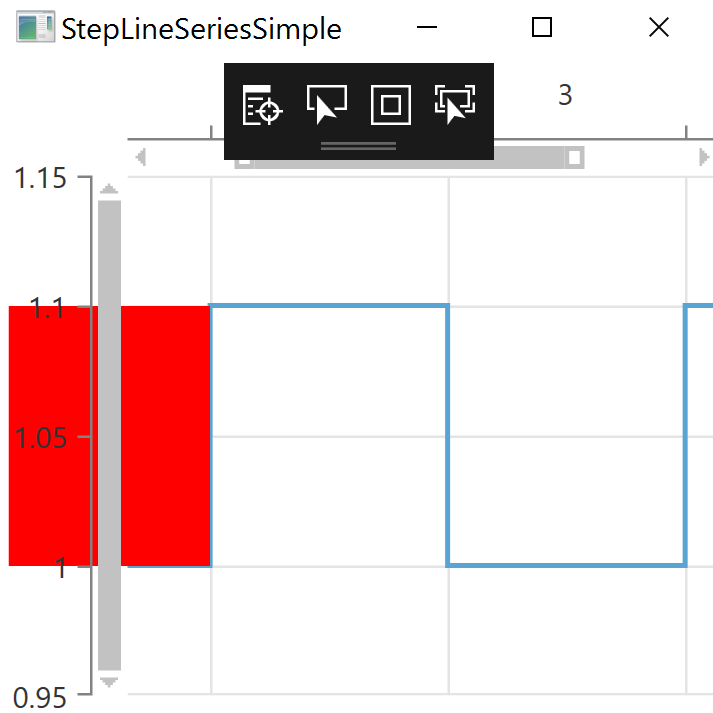Minimize the StepLineSeriesSimple window
The height and width of the screenshot is (713, 713).
tap(426, 28)
